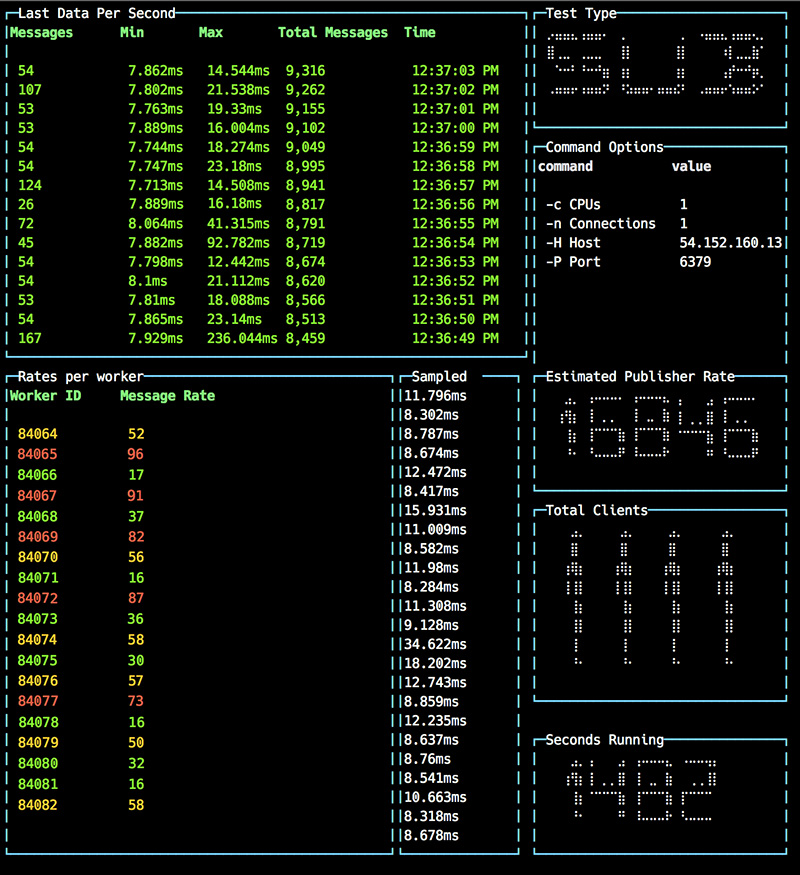Image resolution: width=800 pixels, height=875 pixels.
Task: Click worker ID 84065
Action: (x=38, y=453)
